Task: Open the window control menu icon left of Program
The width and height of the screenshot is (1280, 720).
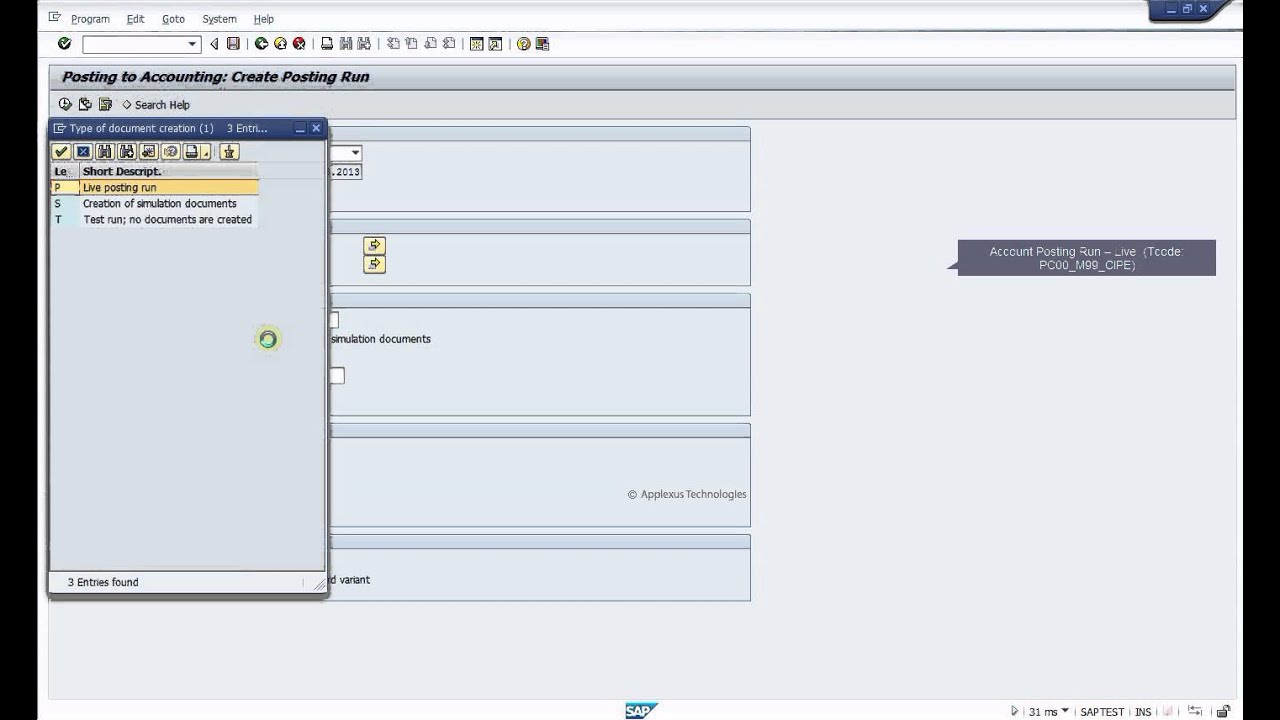Action: [x=55, y=18]
